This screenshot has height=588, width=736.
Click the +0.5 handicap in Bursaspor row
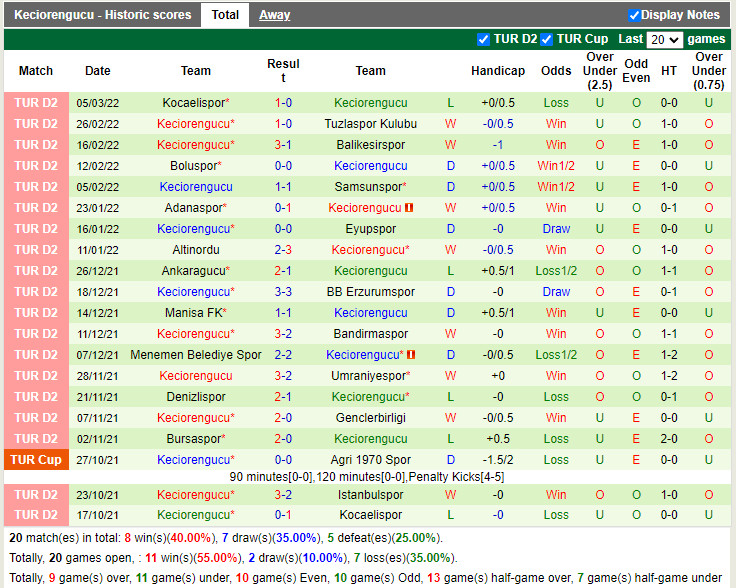[x=498, y=439]
